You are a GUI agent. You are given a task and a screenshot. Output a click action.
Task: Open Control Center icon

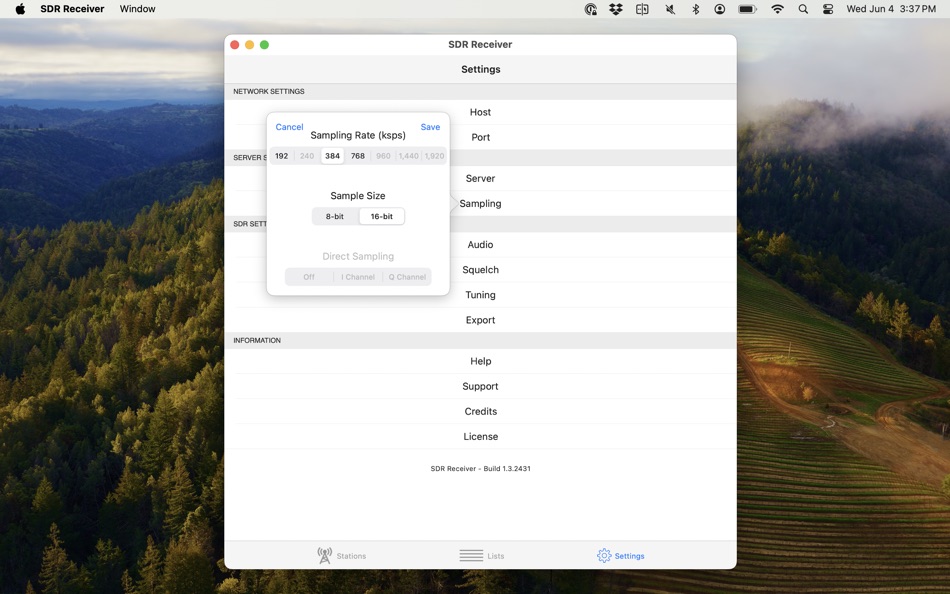[x=828, y=8]
